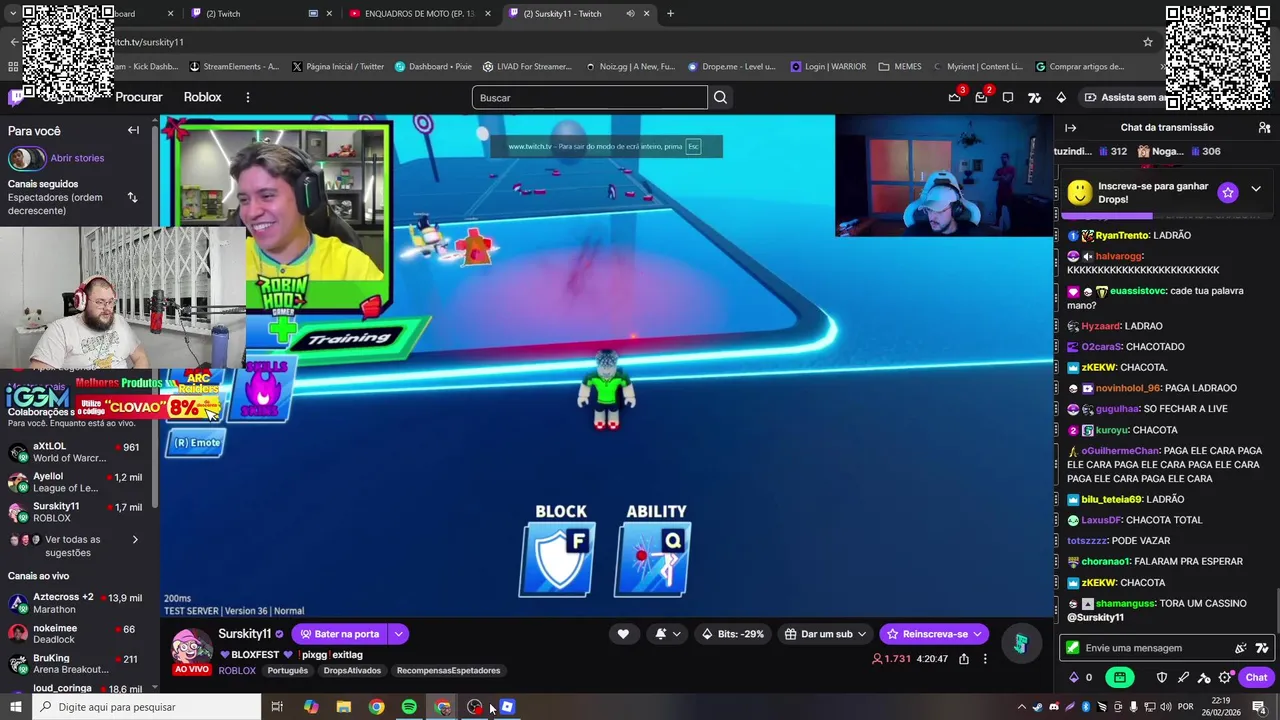Click the Assista sem anúncios button
This screenshot has width=1280, height=720.
[x=1123, y=97]
